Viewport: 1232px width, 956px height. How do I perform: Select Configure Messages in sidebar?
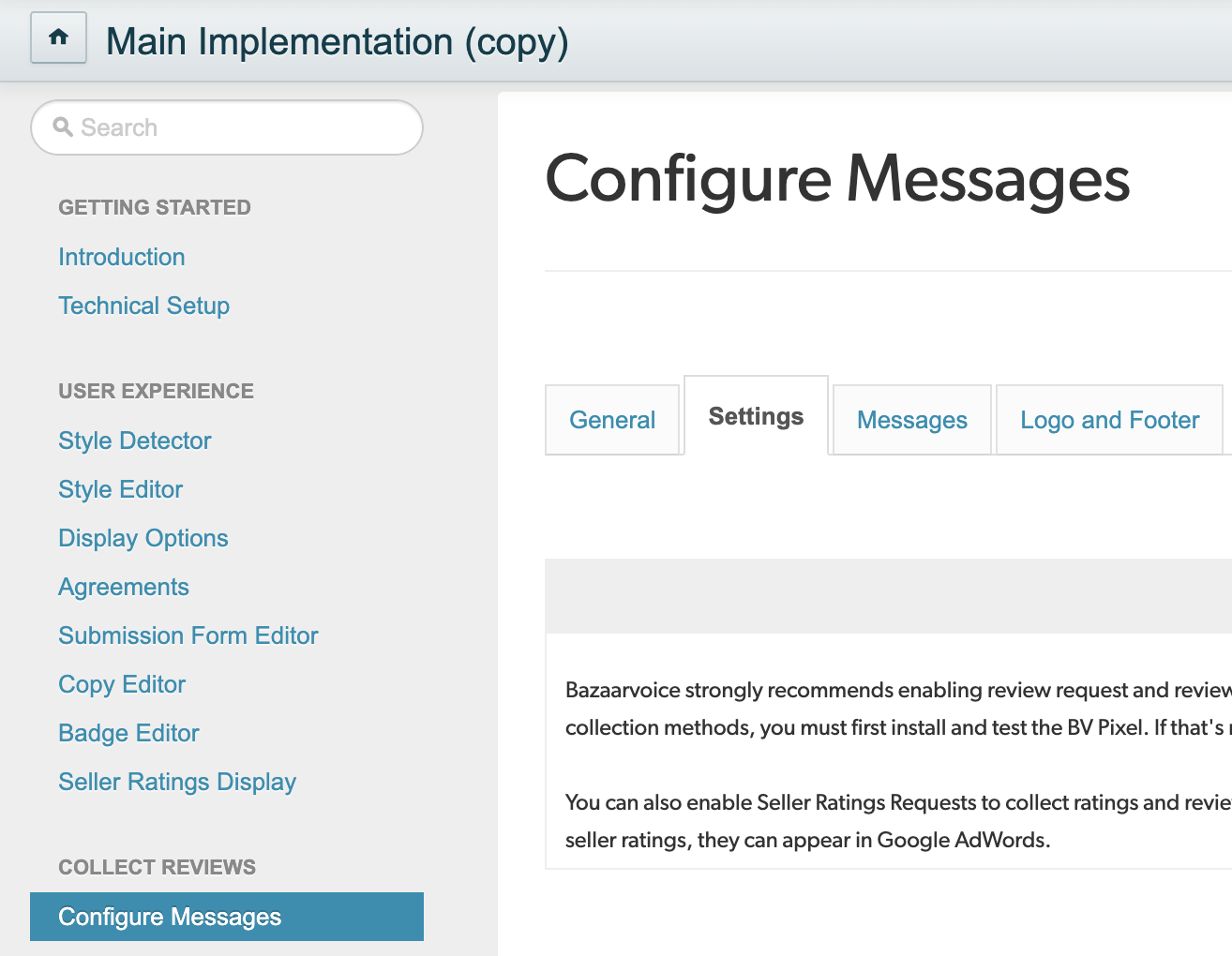tap(227, 917)
